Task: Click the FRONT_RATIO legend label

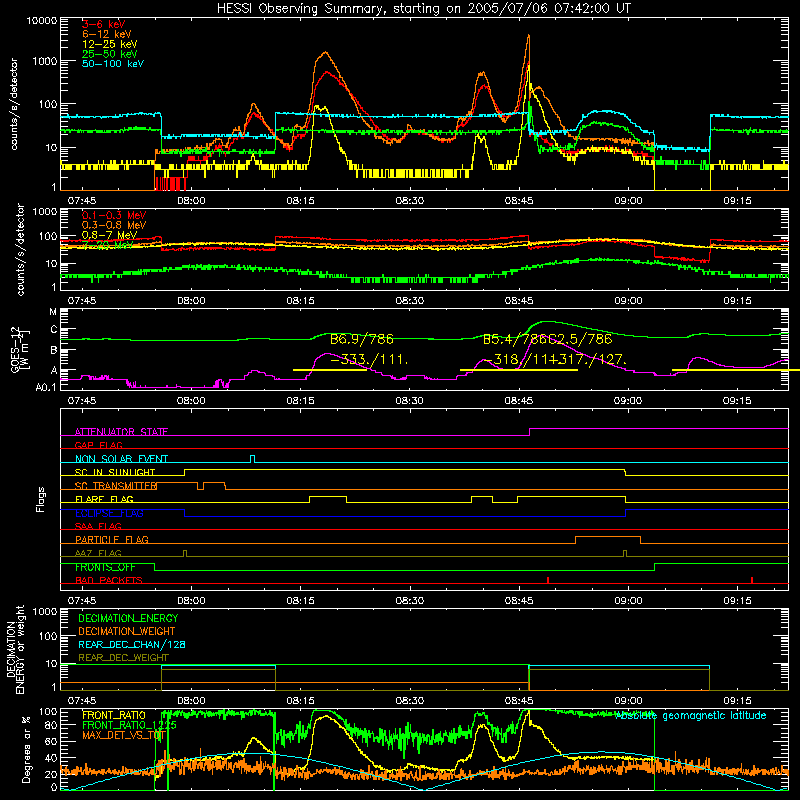Action: 114,715
